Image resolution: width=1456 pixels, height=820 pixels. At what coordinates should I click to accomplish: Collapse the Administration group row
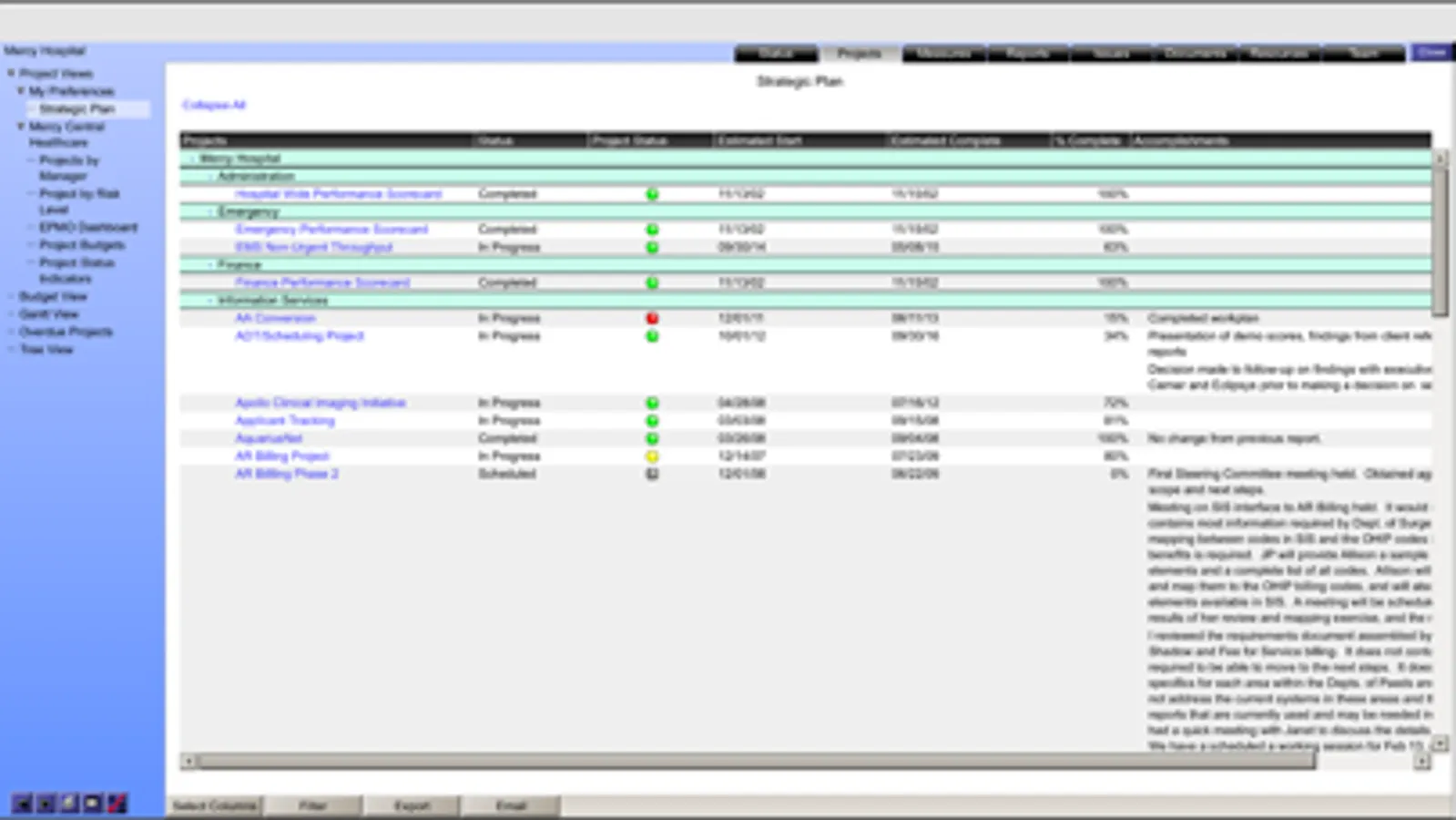(209, 176)
